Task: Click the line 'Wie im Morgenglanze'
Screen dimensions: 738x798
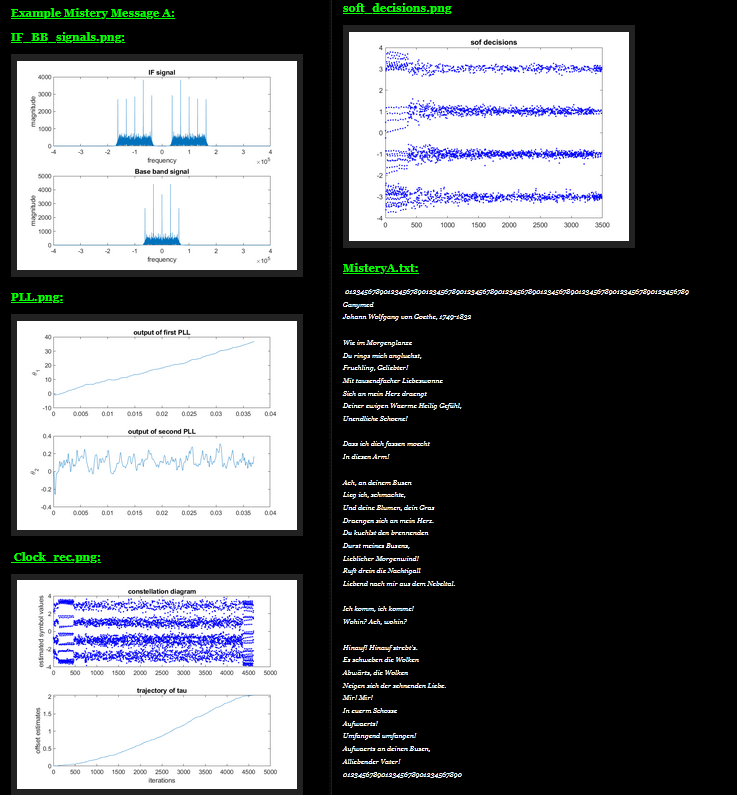Action: (378, 343)
